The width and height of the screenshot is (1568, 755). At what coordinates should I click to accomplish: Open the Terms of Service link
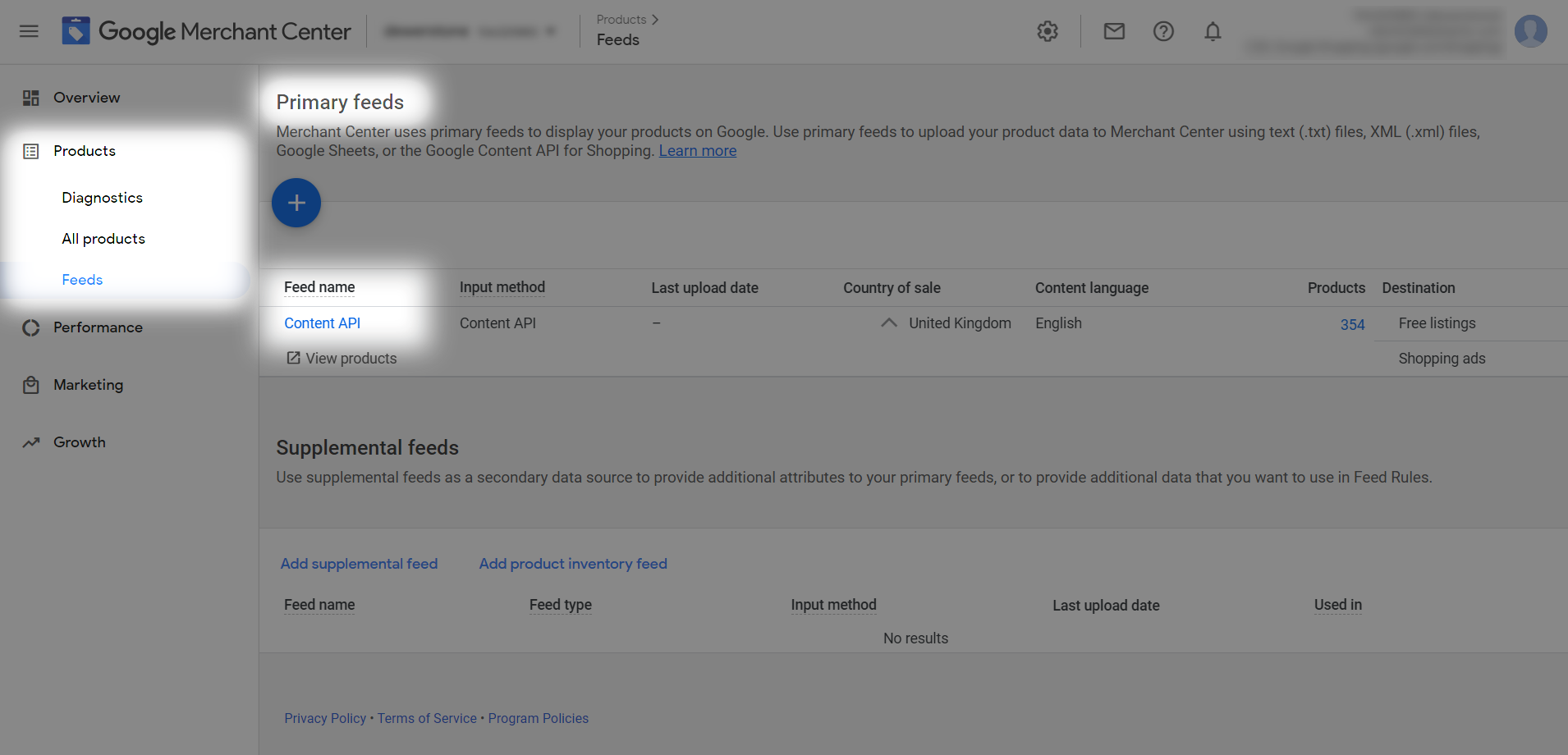pyautogui.click(x=427, y=718)
